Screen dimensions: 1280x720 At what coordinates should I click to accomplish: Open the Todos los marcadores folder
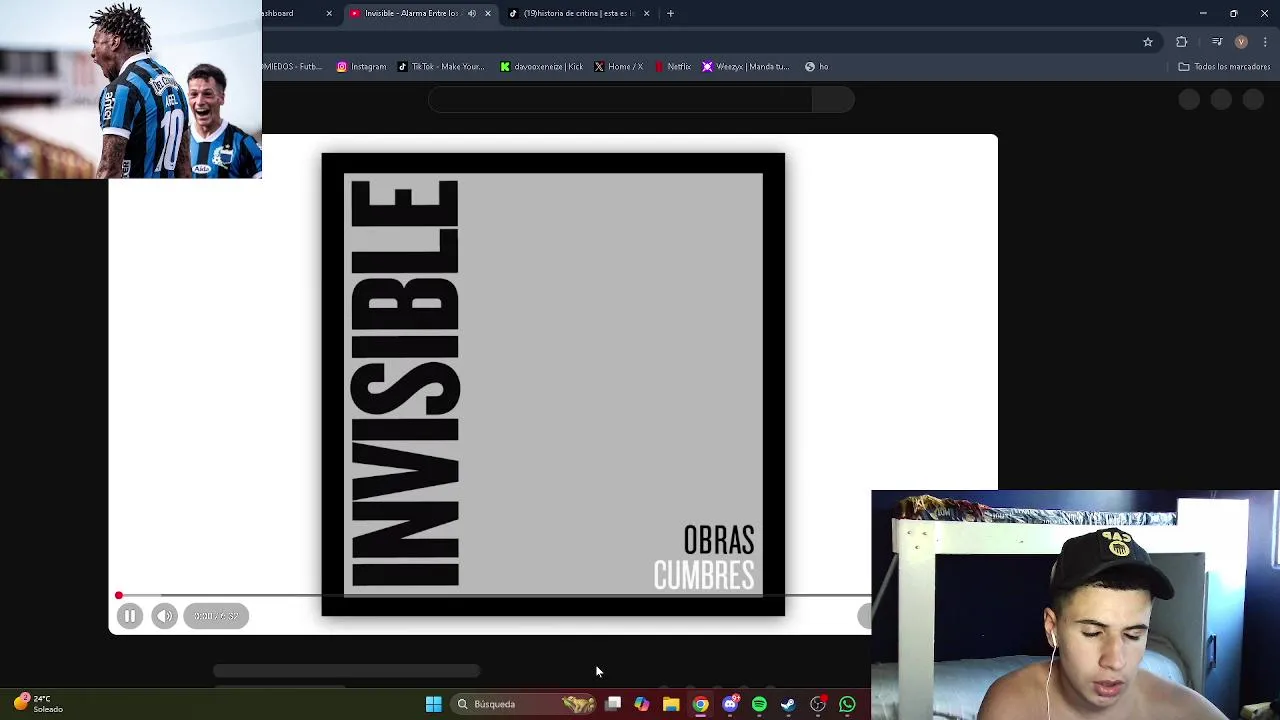(x=1224, y=67)
